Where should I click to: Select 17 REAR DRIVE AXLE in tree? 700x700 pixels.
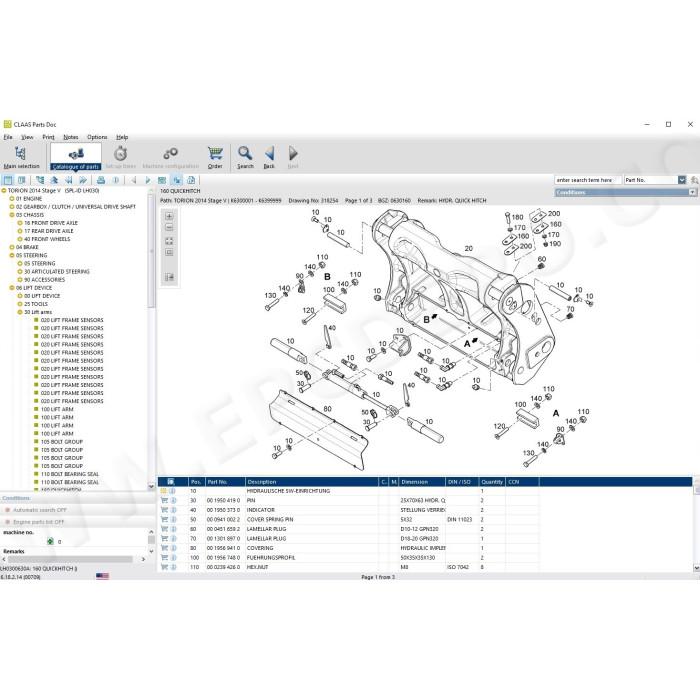pos(49,231)
